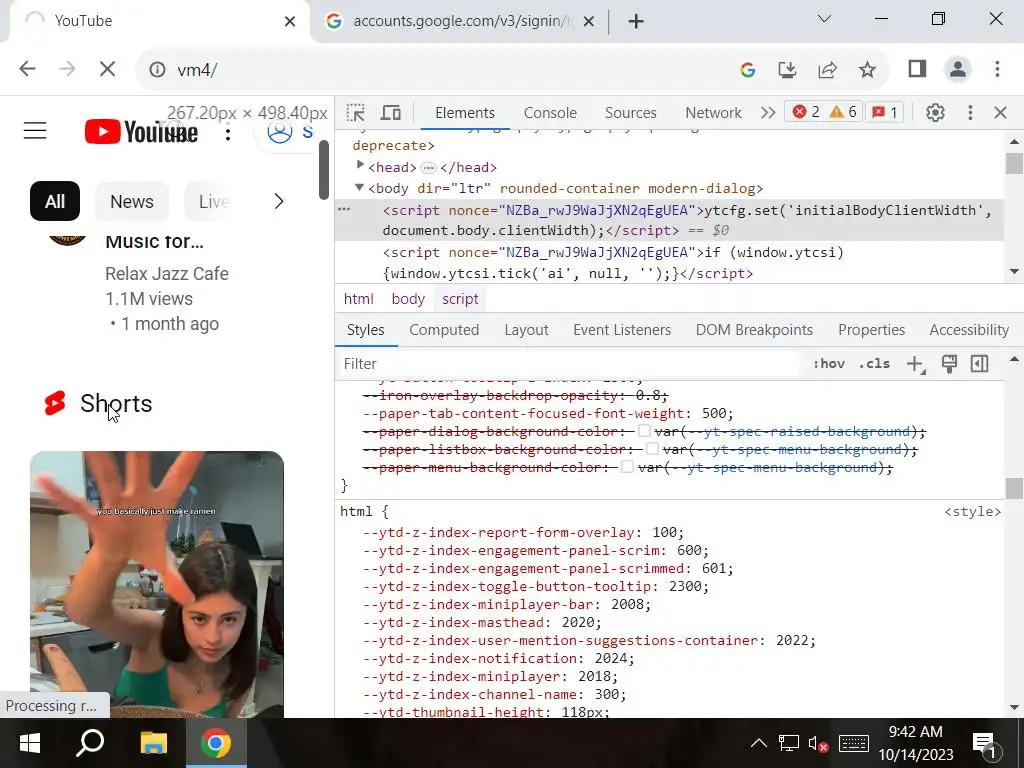1024x768 pixels.
Task: Click --ytd-z-index-masthead property line
Action: pyautogui.click(x=482, y=622)
